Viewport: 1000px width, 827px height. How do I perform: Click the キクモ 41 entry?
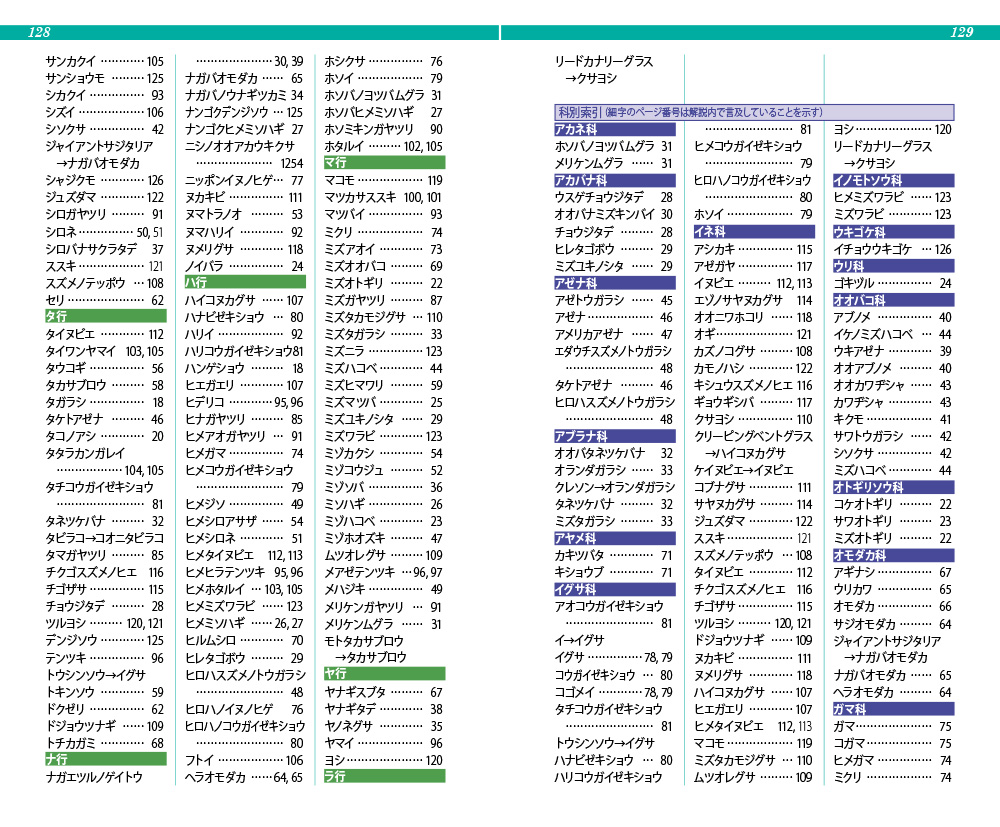[893, 419]
